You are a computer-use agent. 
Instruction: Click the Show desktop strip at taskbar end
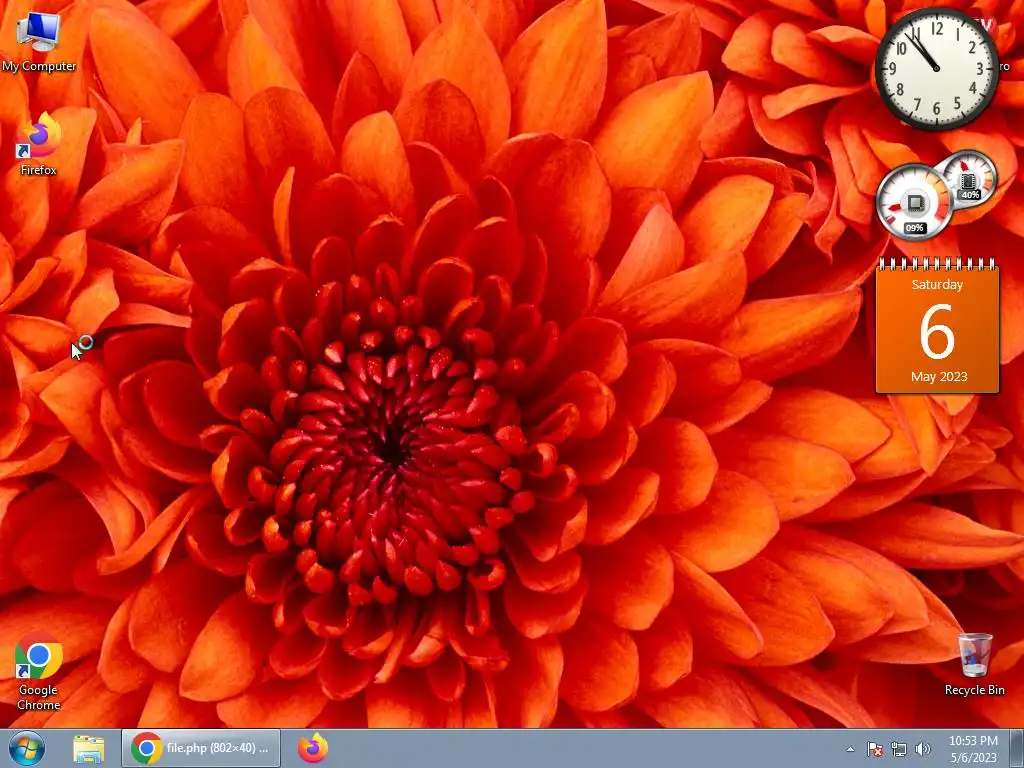[x=1016, y=748]
